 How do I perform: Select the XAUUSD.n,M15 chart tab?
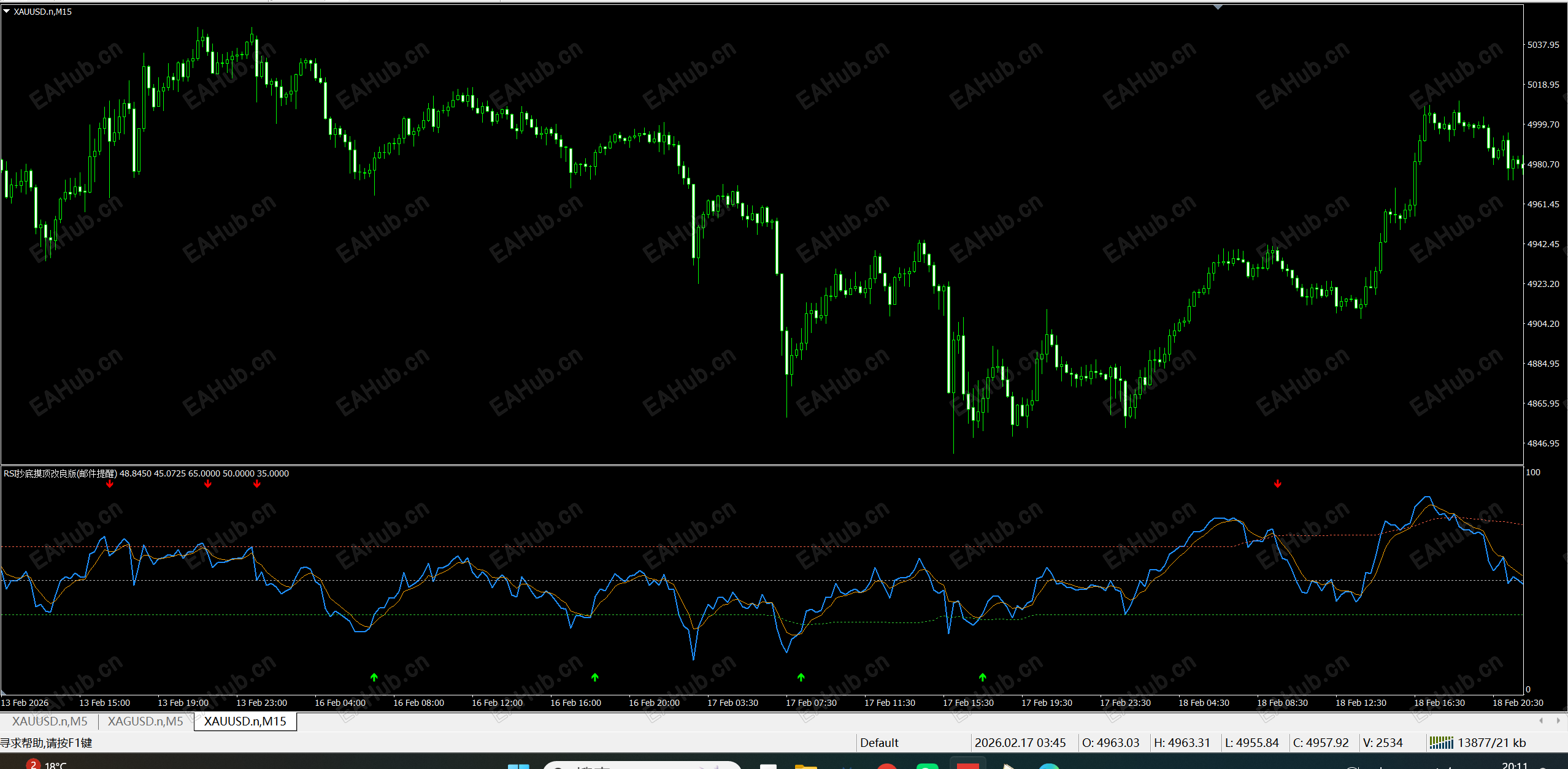click(x=245, y=721)
